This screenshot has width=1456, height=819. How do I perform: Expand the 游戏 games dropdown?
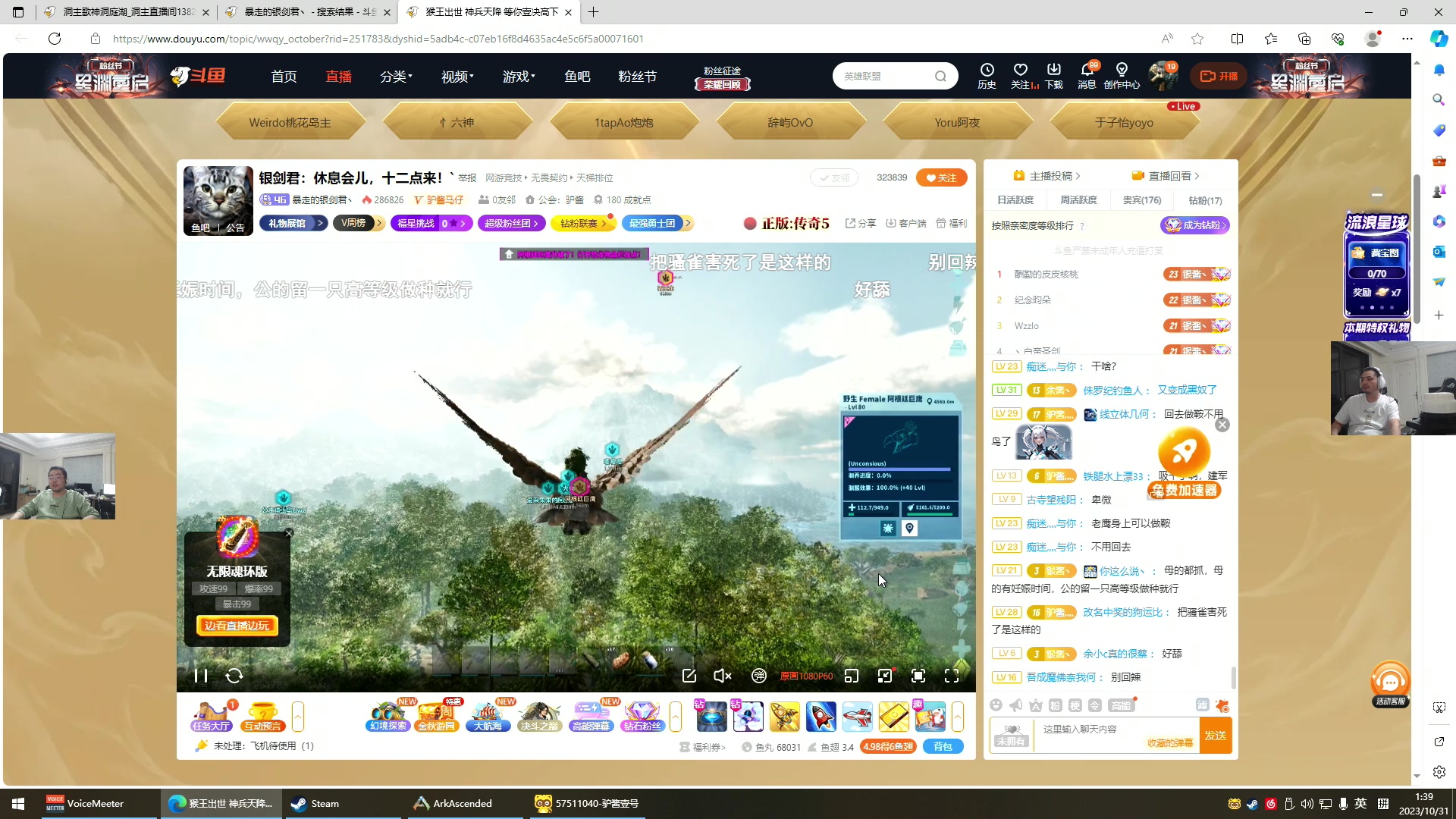(x=519, y=76)
